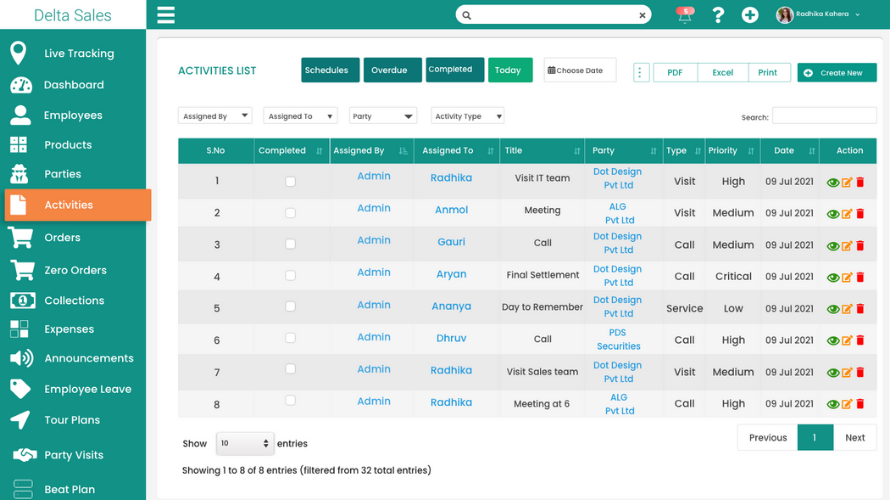
Task: Check the completed box for Day to Remember
Action: click(x=290, y=309)
